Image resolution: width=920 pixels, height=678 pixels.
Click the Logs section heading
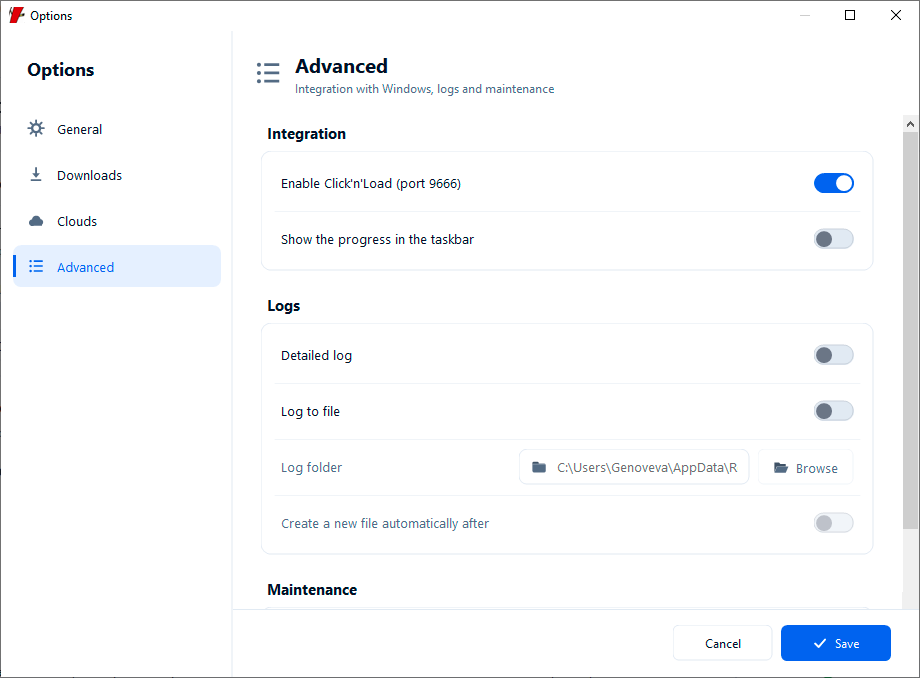pos(283,306)
